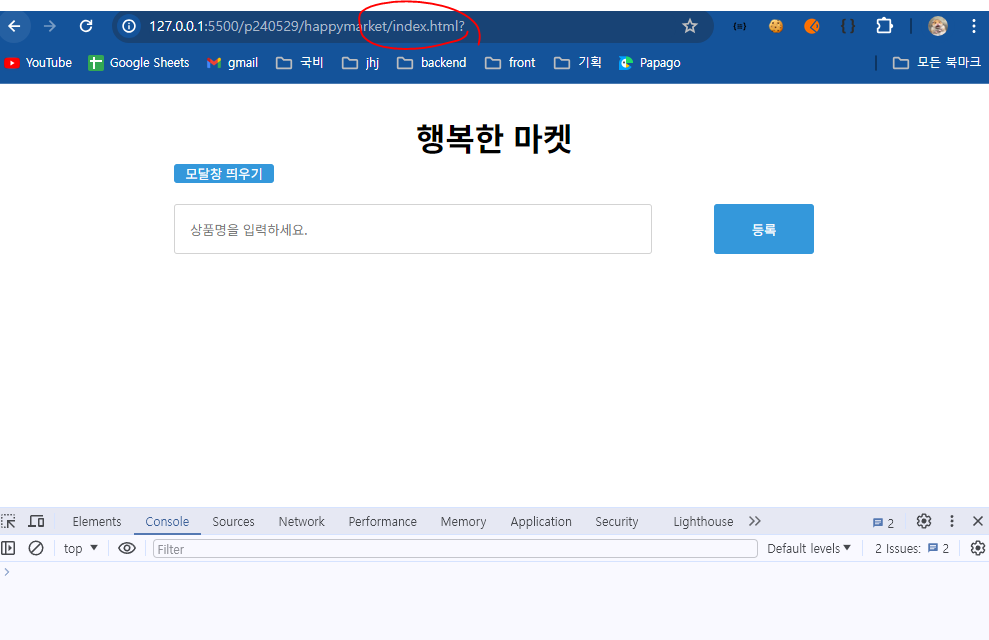Switch to the Security tab
Screen dimensions: 989x640
pos(616,521)
